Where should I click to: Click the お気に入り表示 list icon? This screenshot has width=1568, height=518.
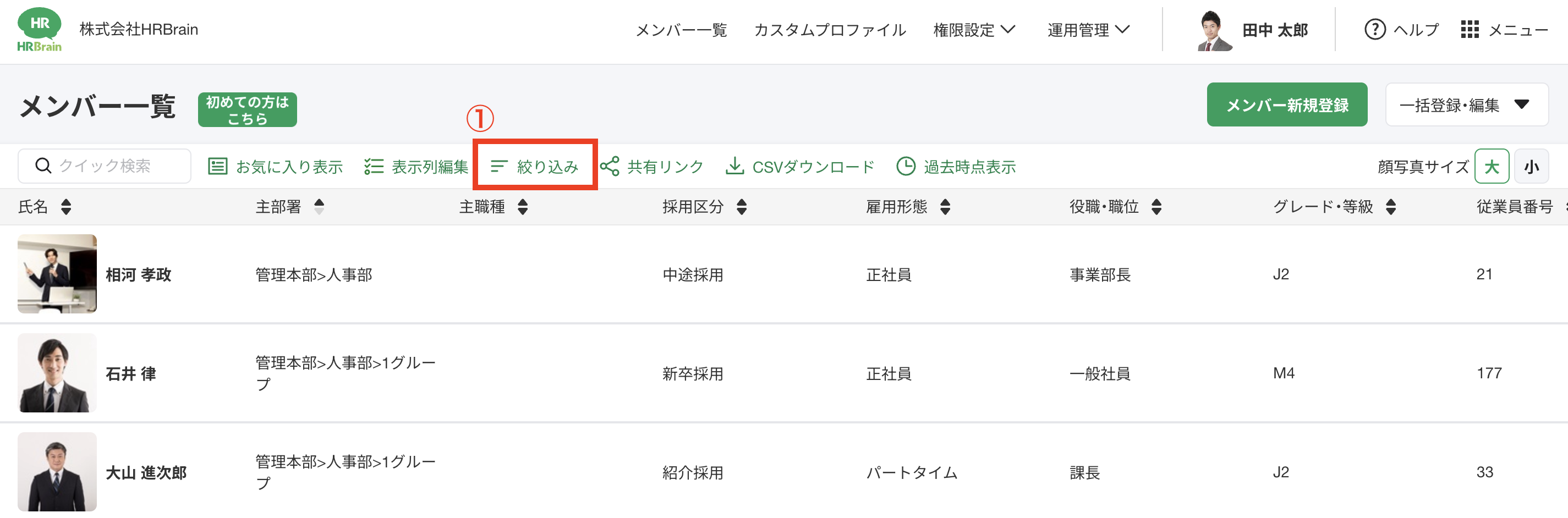(x=217, y=166)
